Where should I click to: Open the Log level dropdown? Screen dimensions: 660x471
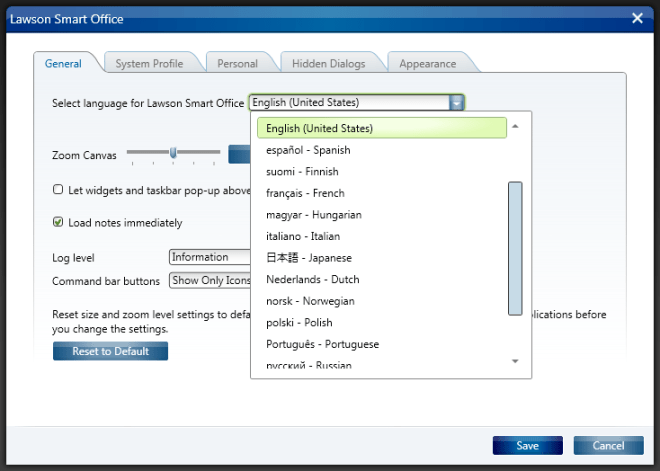pos(210,258)
